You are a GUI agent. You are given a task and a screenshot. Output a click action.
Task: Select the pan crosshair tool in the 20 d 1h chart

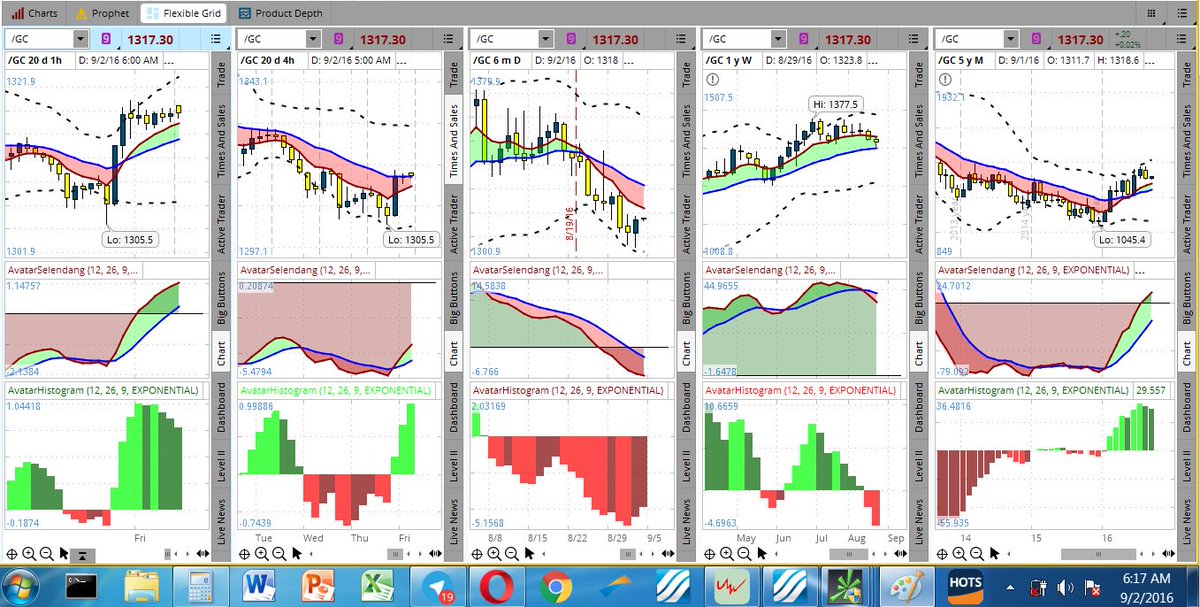(x=11, y=553)
